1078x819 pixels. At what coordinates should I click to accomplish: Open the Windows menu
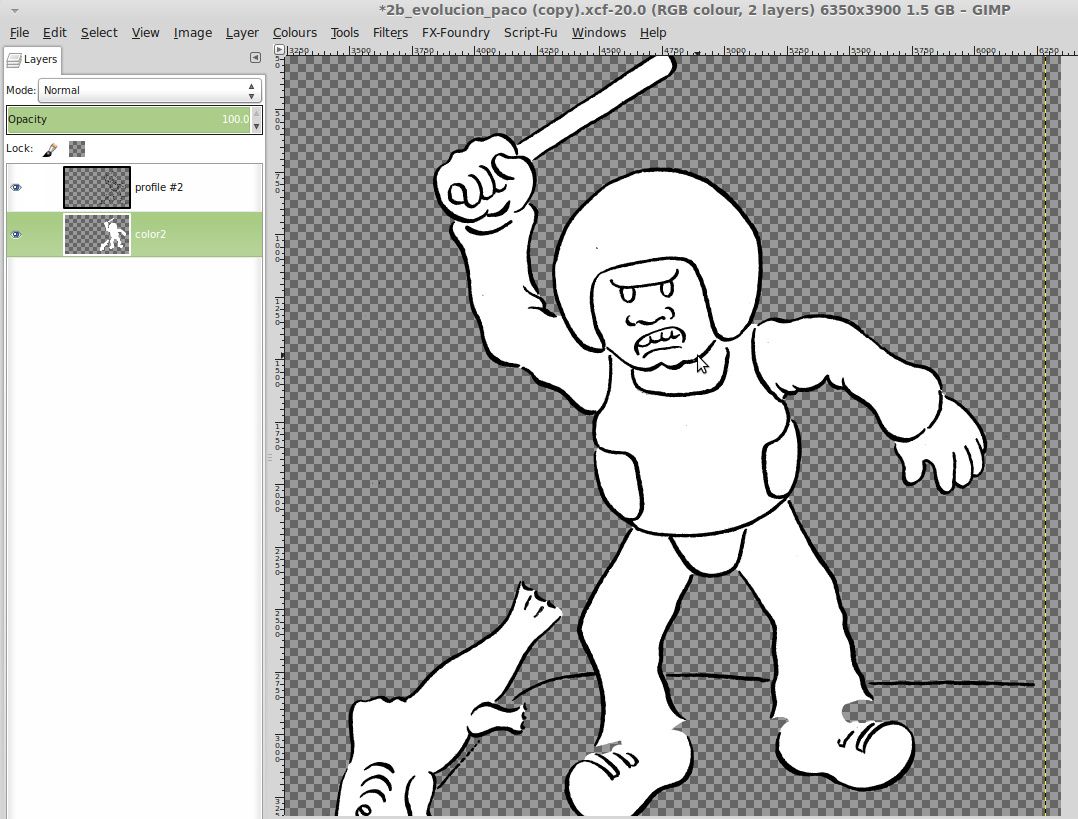pyautogui.click(x=598, y=32)
